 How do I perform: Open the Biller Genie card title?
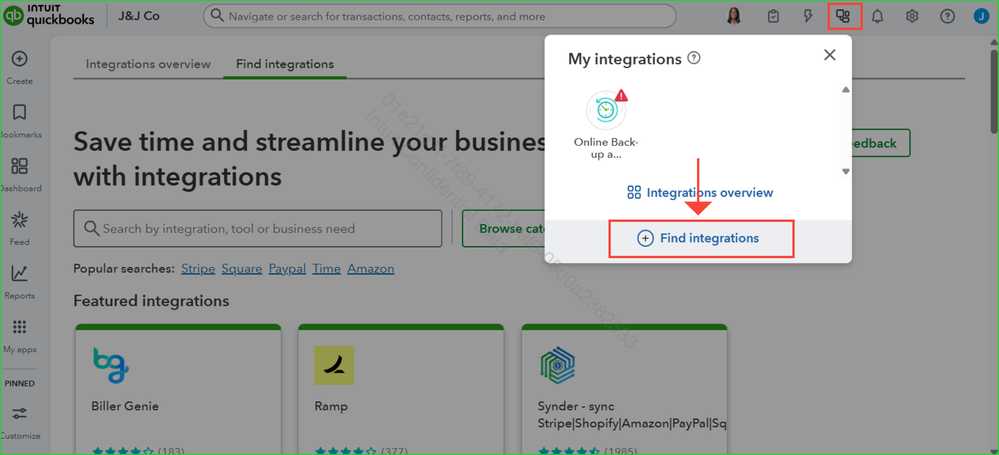pos(125,406)
